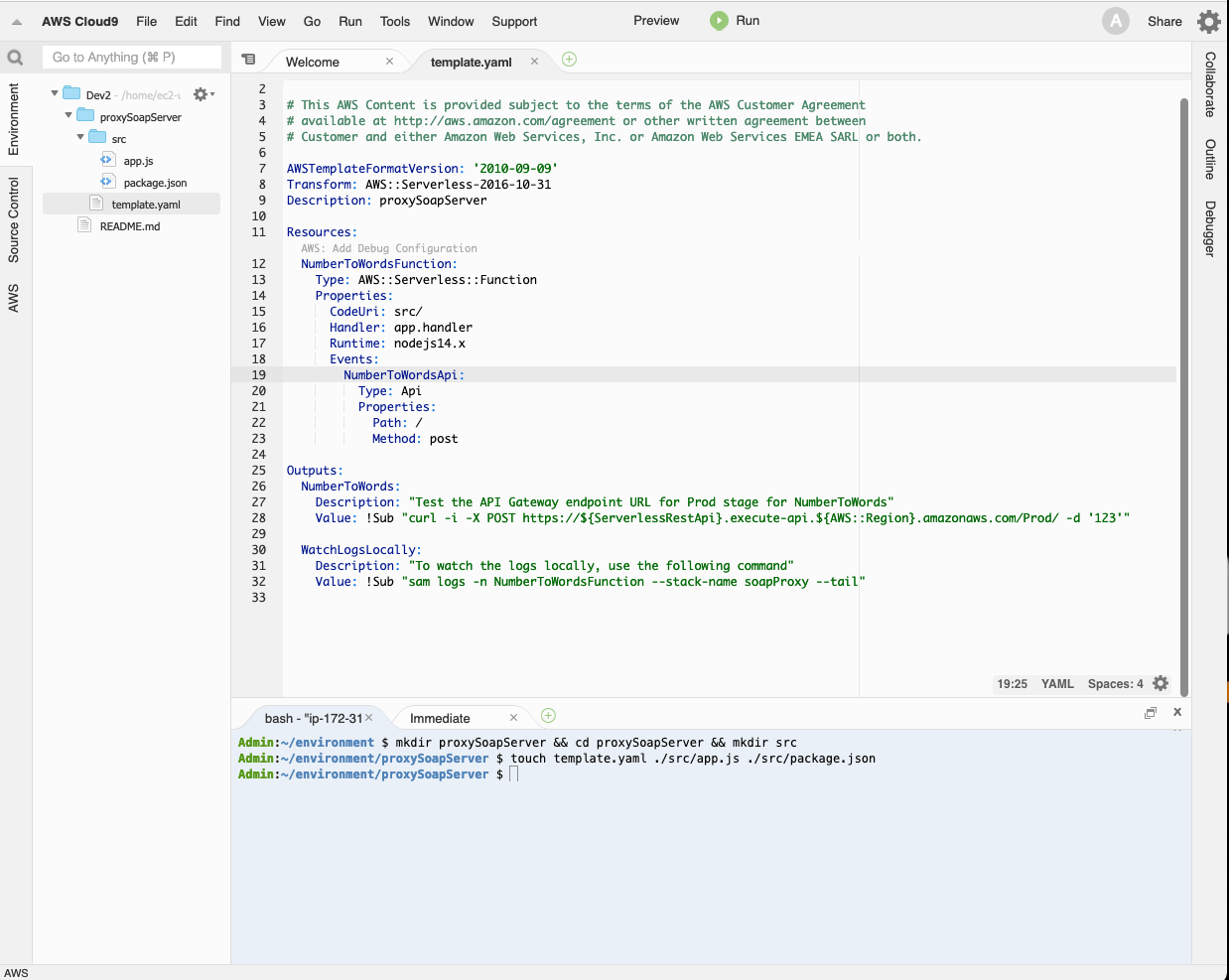This screenshot has width=1229, height=980.
Task: Open new terminal tab with plus icon
Action: pyautogui.click(x=548, y=716)
